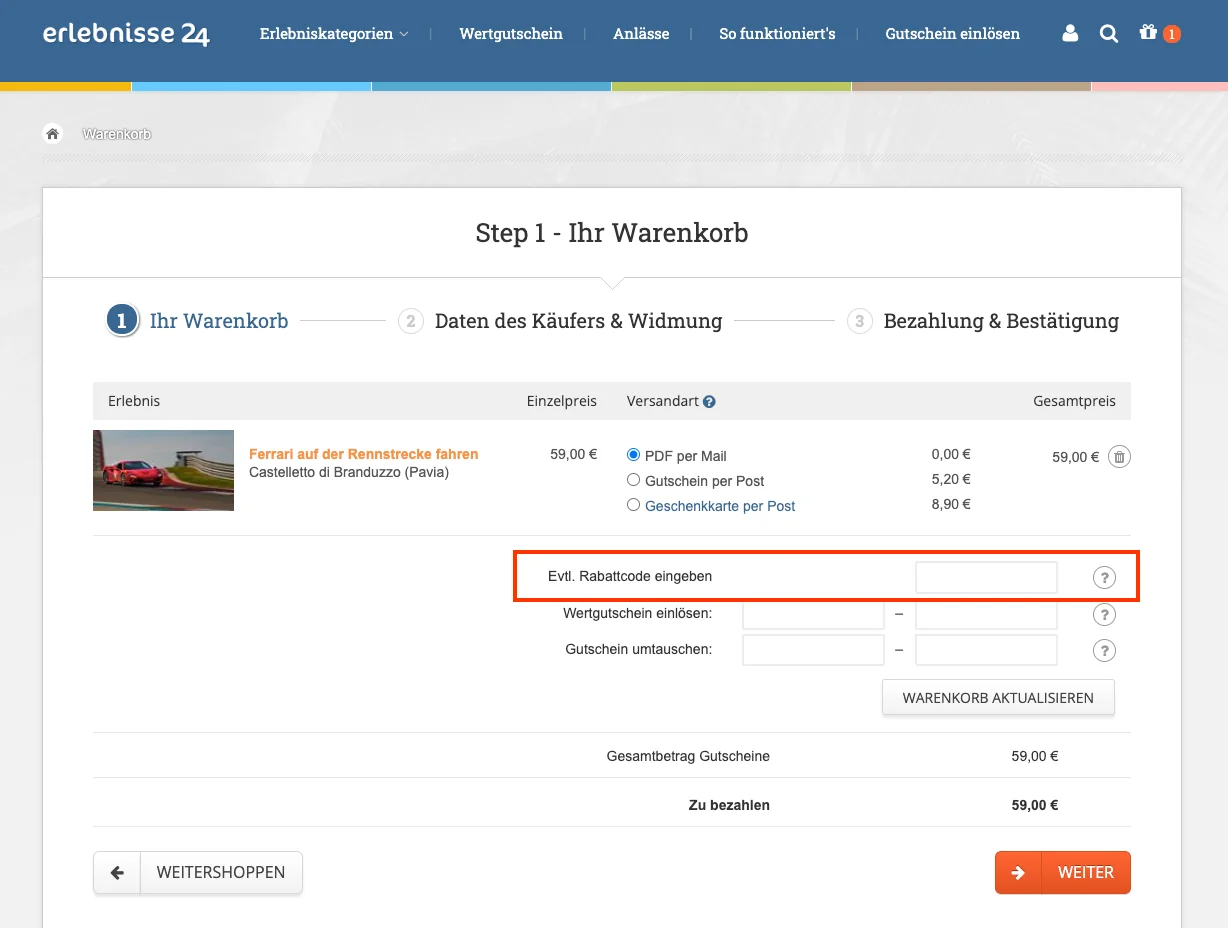
Task: Navigate to So funktioniert's in the navbar
Action: tap(777, 33)
